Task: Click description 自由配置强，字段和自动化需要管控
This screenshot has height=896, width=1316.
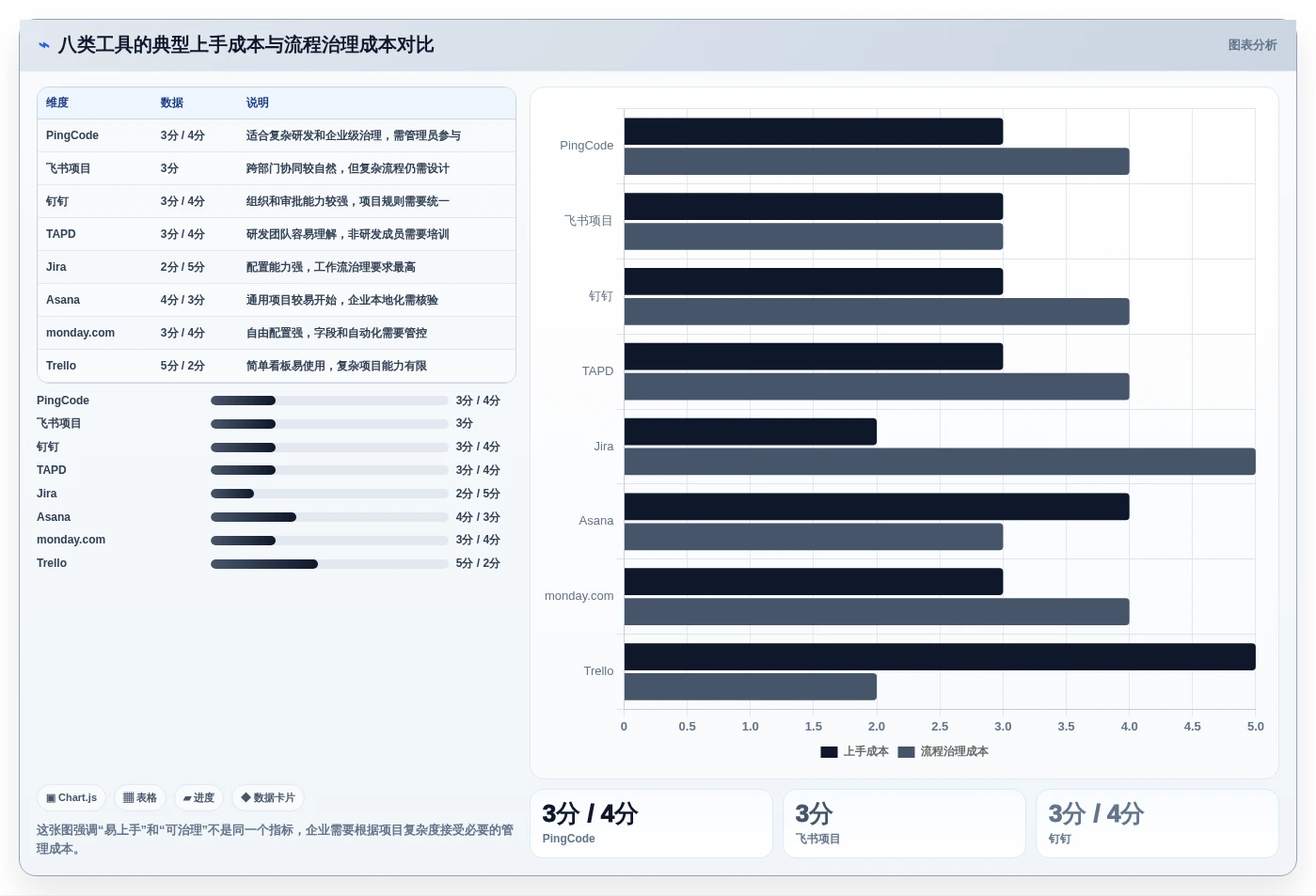Action: [337, 333]
